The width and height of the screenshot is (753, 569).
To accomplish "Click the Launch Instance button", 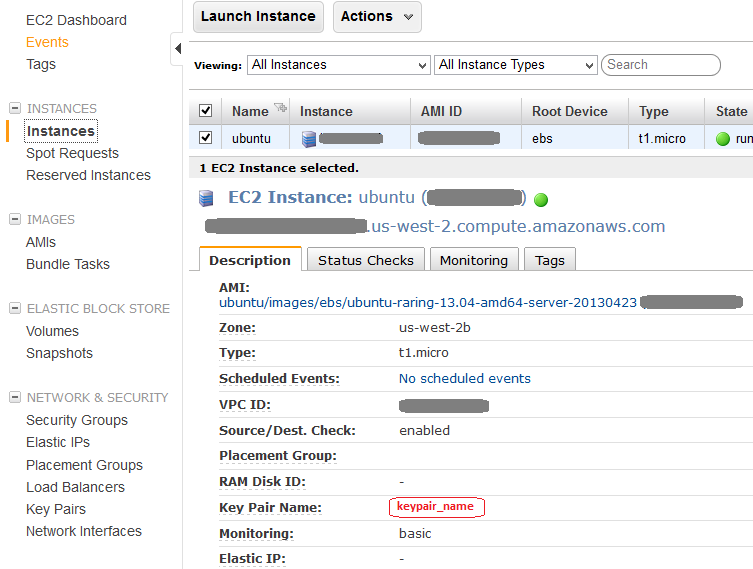I will [x=258, y=16].
